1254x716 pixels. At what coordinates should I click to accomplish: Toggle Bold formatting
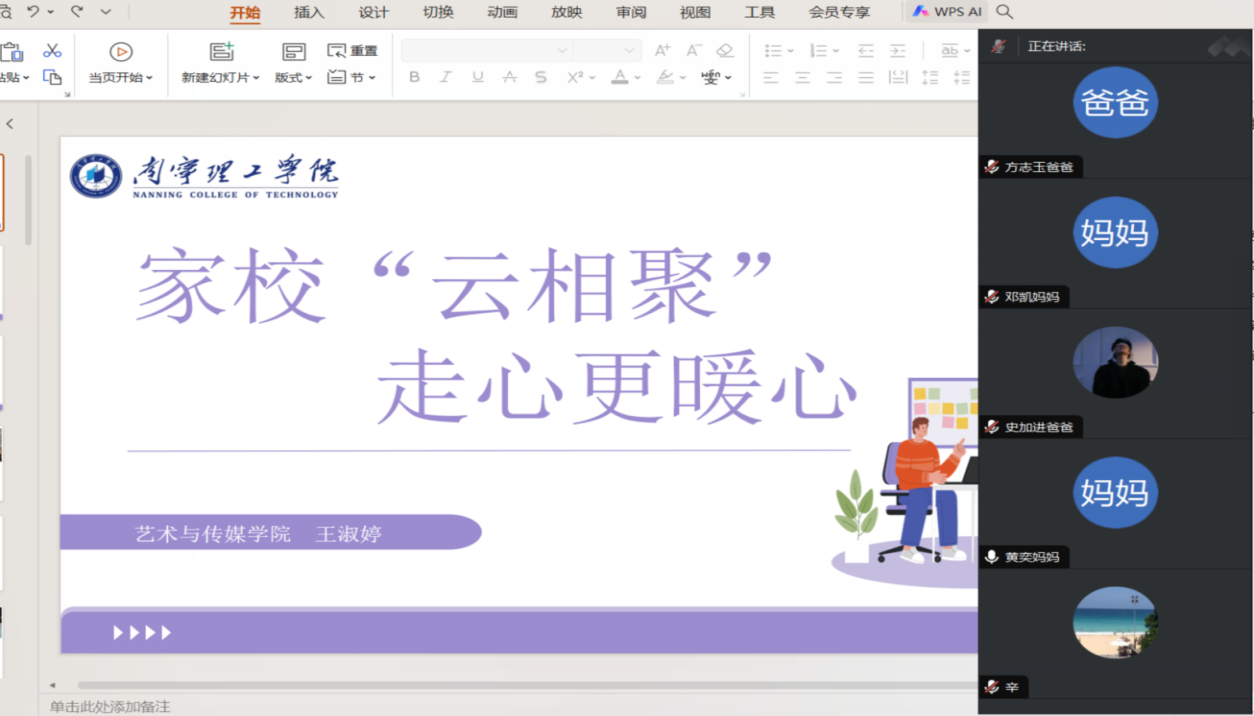(x=414, y=77)
